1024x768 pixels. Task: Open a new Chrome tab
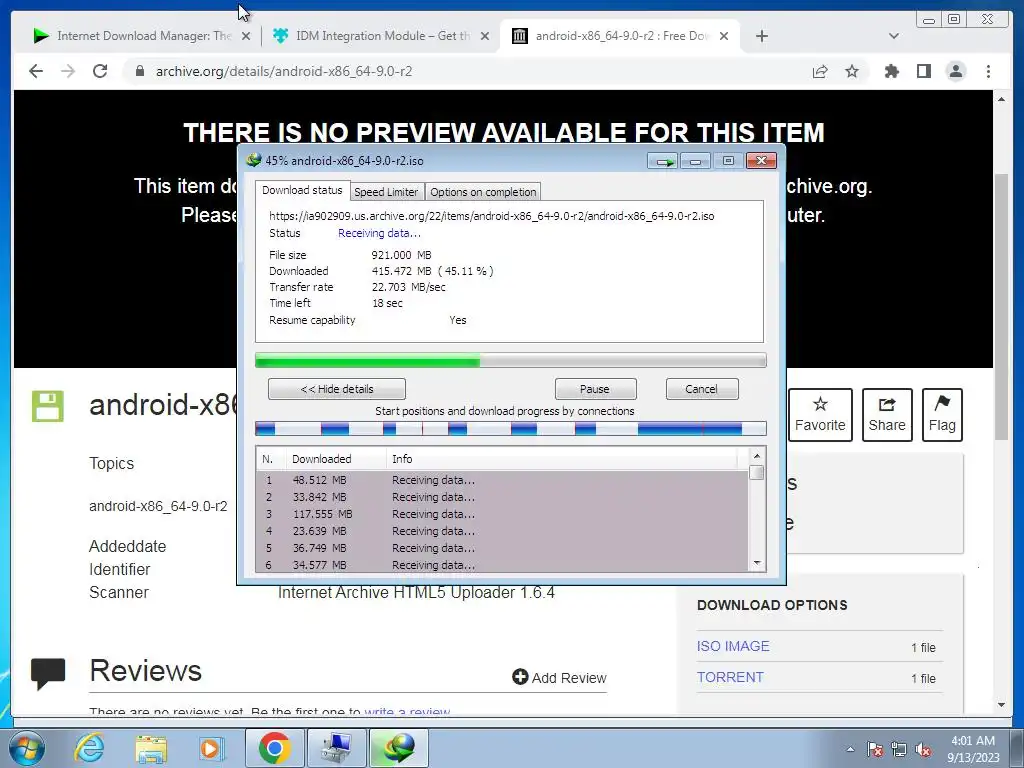point(761,36)
